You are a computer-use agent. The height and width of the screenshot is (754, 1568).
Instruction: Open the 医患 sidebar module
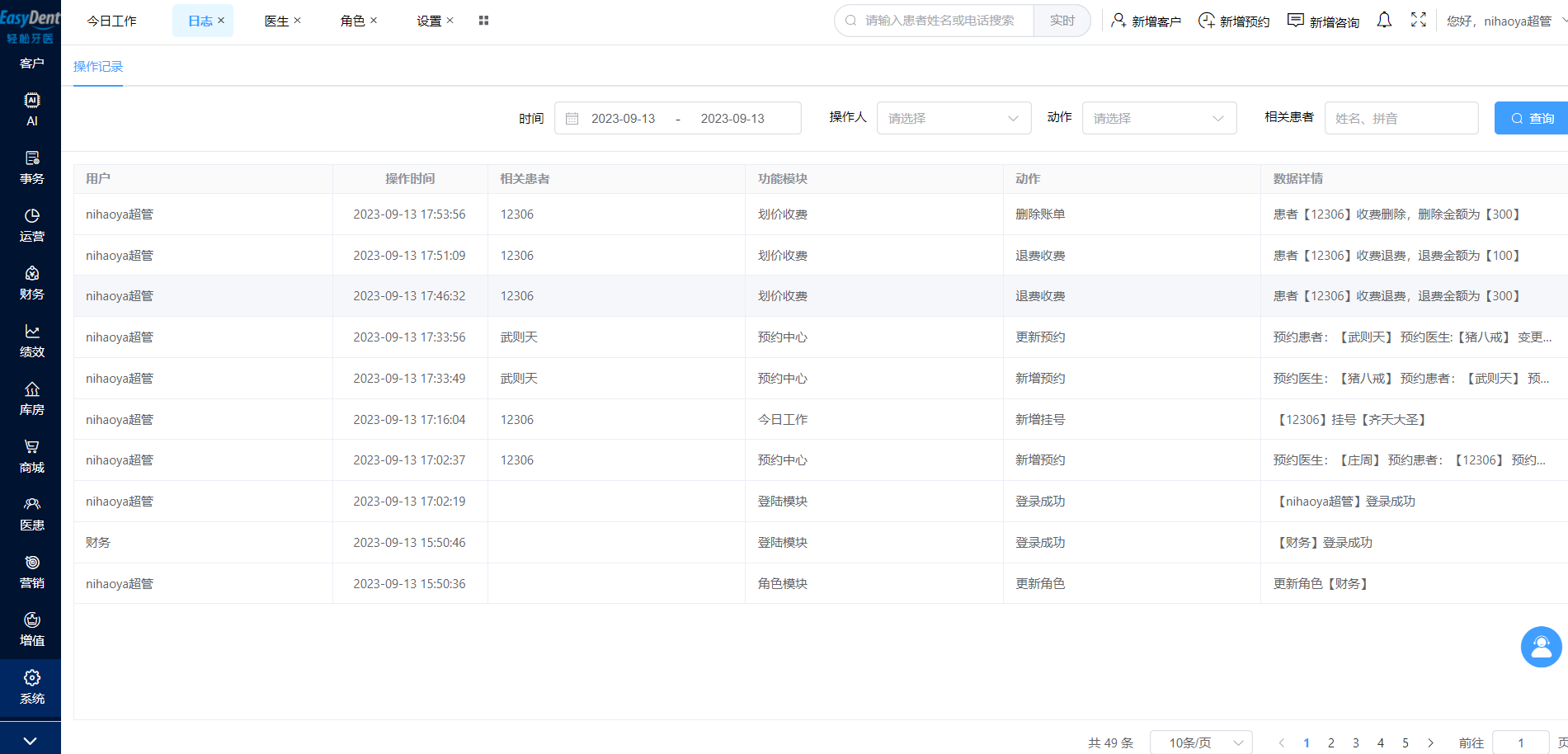31,514
